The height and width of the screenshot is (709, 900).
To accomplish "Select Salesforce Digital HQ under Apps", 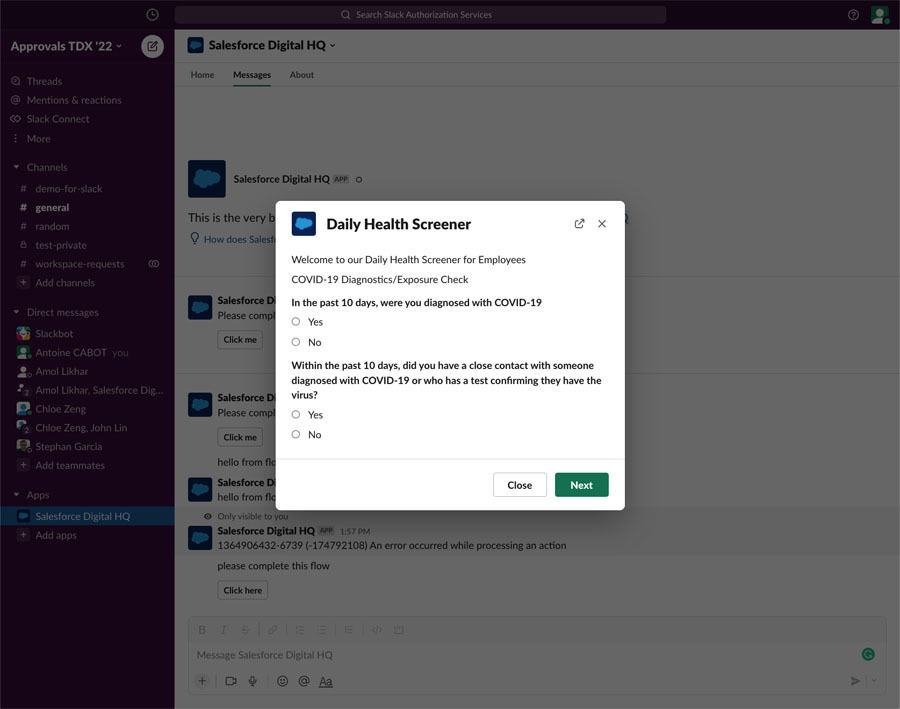I will click(x=87, y=516).
